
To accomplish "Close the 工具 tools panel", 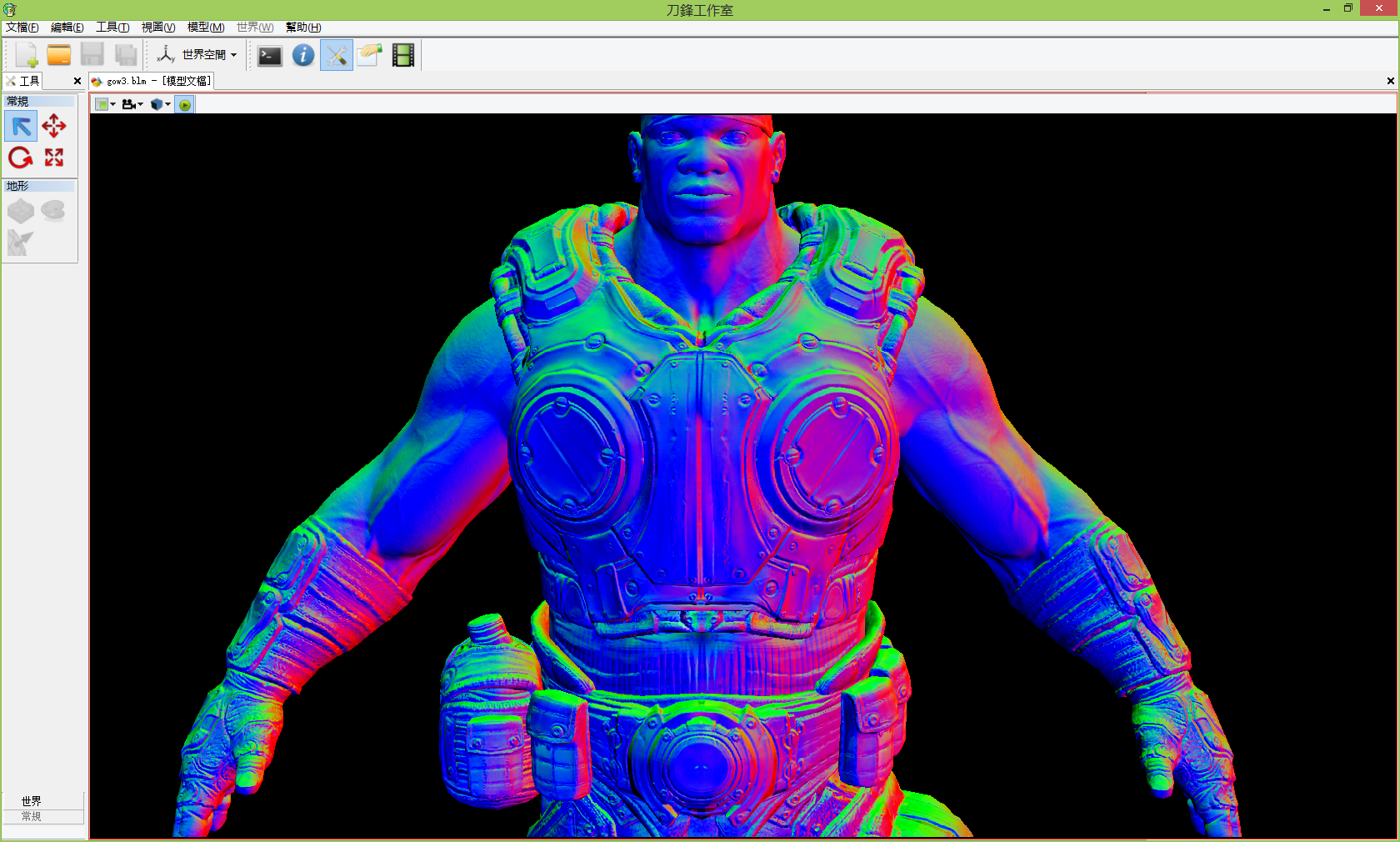I will pos(77,81).
